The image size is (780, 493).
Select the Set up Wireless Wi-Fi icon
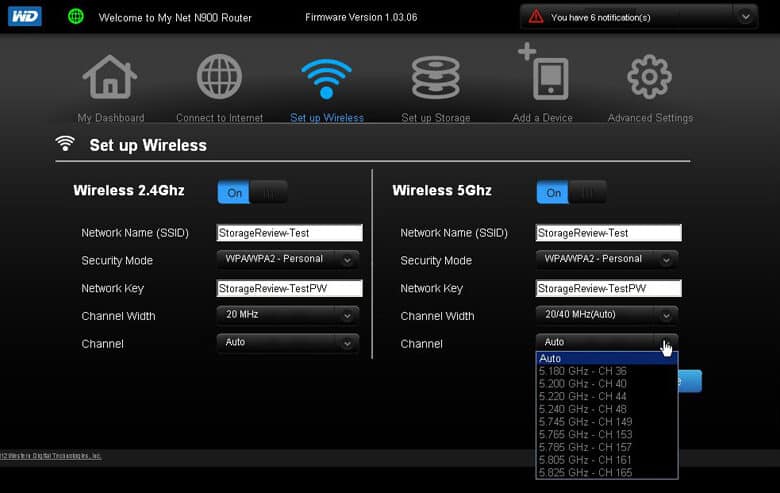pos(326,79)
